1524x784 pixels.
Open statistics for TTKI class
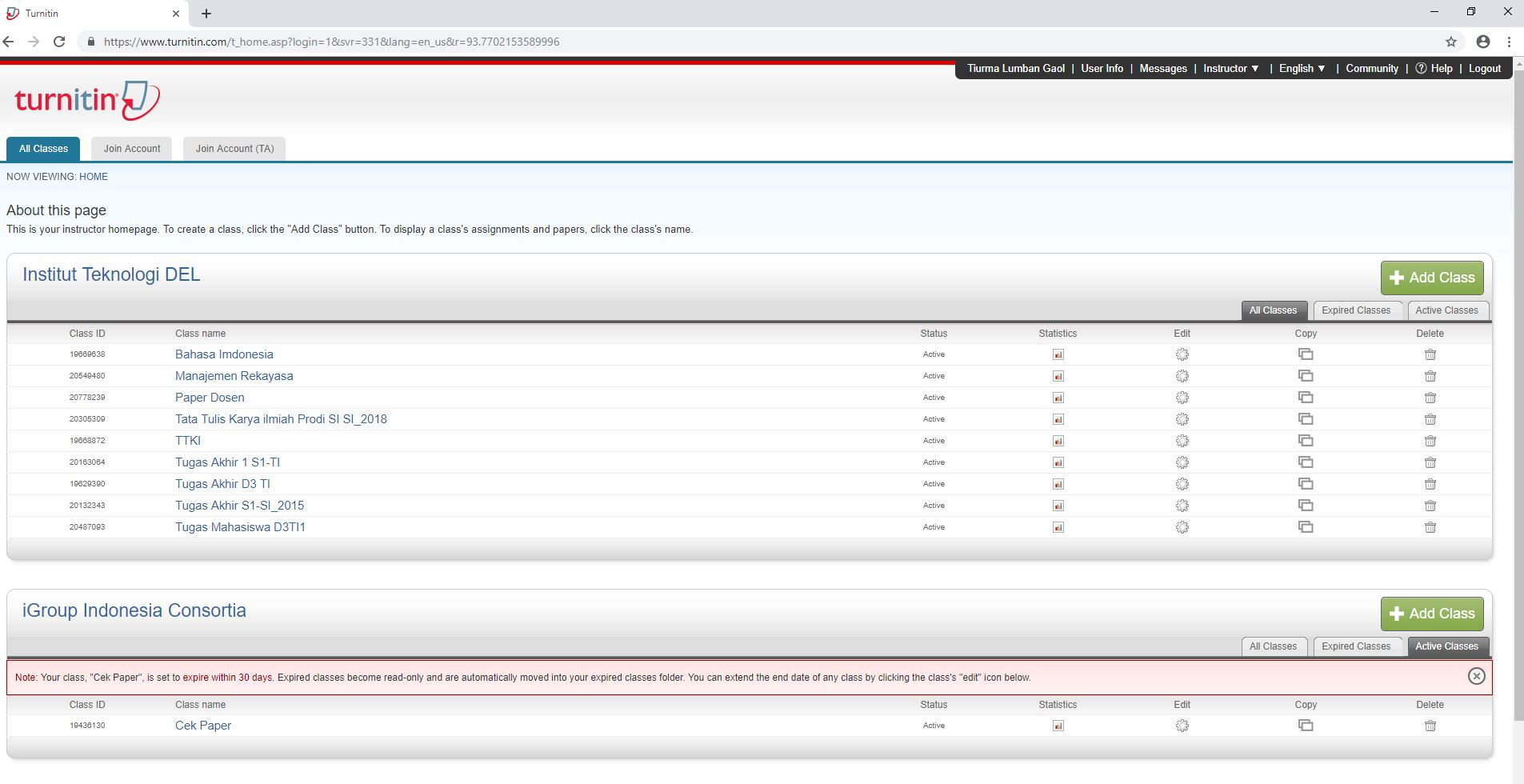coord(1058,441)
